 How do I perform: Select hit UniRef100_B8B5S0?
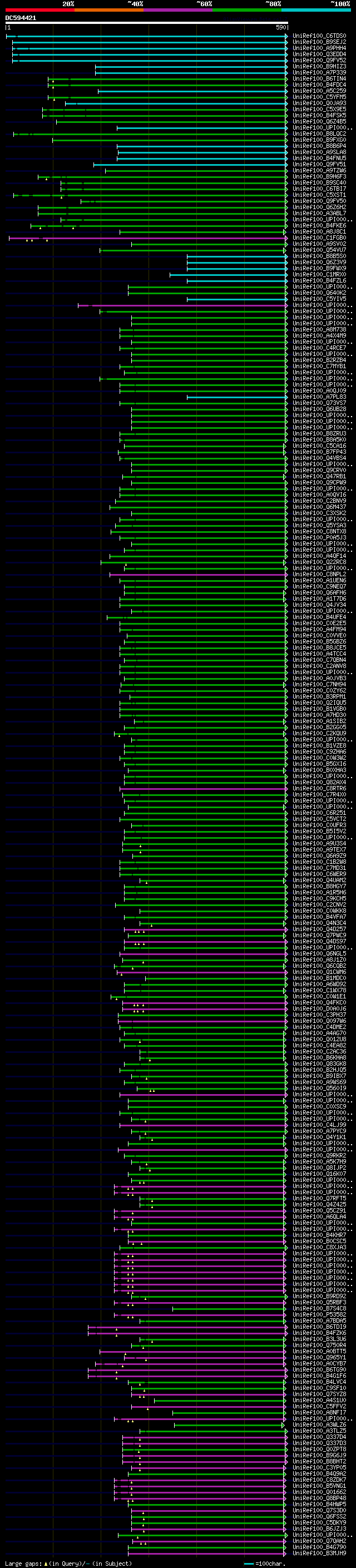[x=319, y=256]
